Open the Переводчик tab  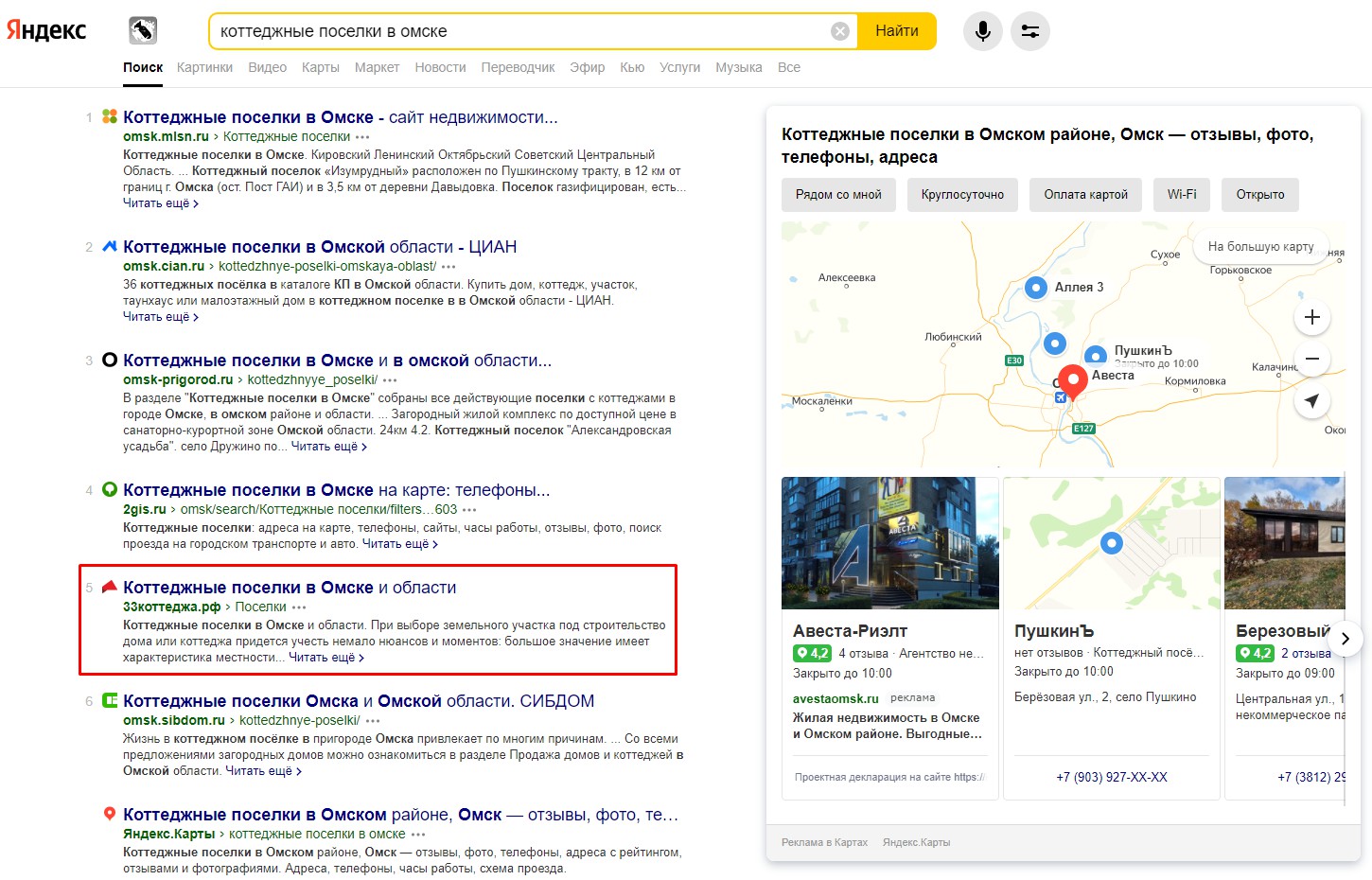[518, 67]
